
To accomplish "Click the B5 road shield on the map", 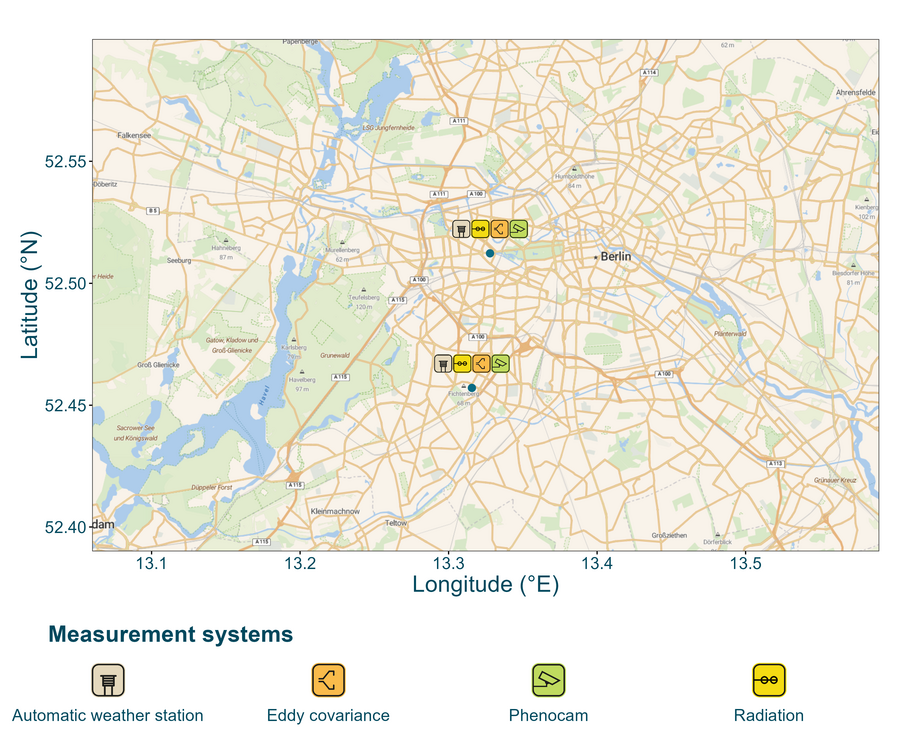I will 152,211.
